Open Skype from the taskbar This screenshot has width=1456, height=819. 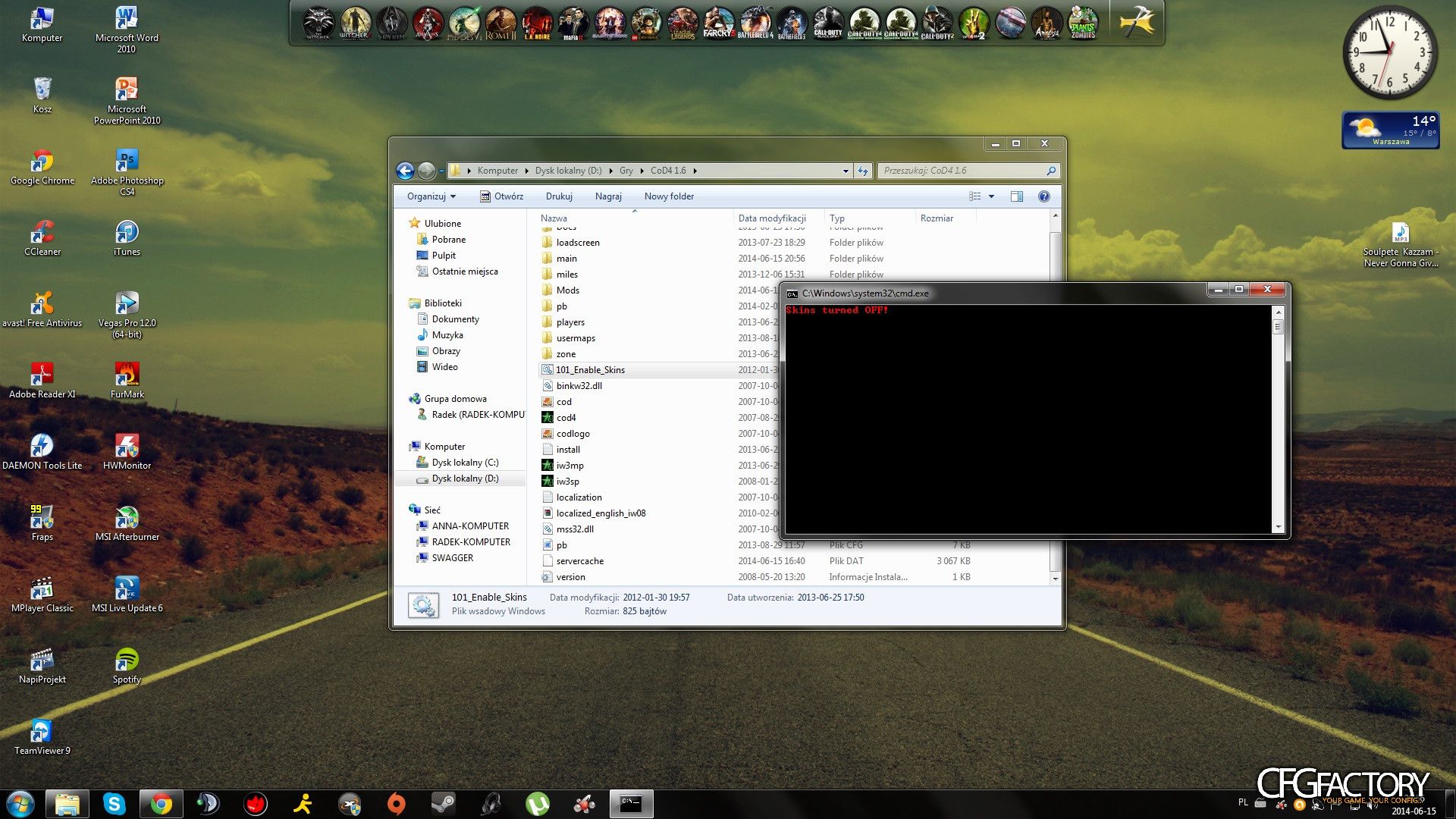[115, 804]
